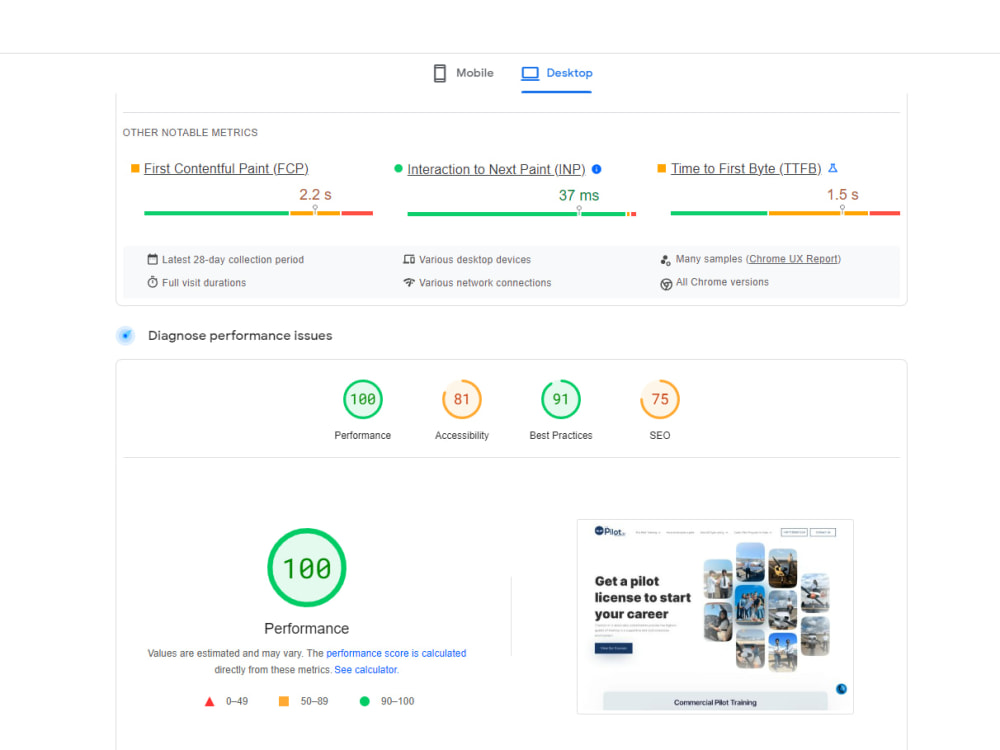Viewport: 1000px width, 750px height.
Task: Open the See calculator link
Action: (x=365, y=670)
